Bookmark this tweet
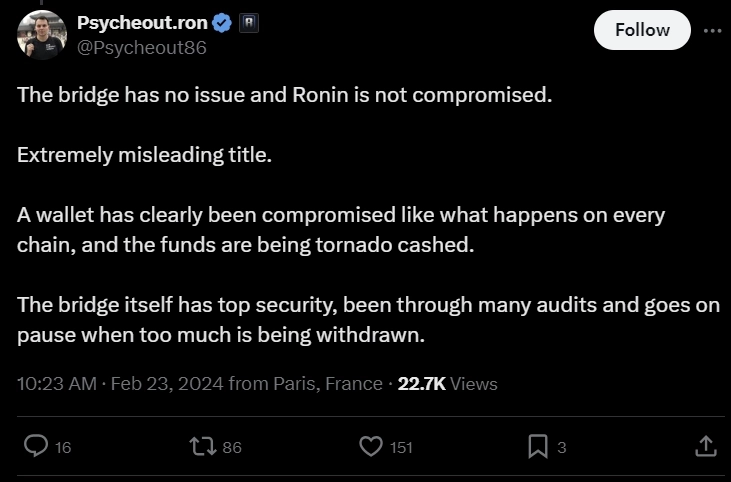 (538, 446)
